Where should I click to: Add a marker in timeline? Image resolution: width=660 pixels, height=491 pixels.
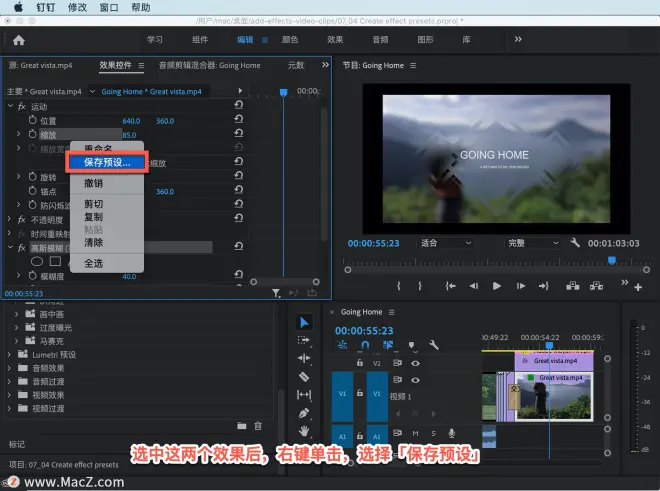tap(411, 346)
